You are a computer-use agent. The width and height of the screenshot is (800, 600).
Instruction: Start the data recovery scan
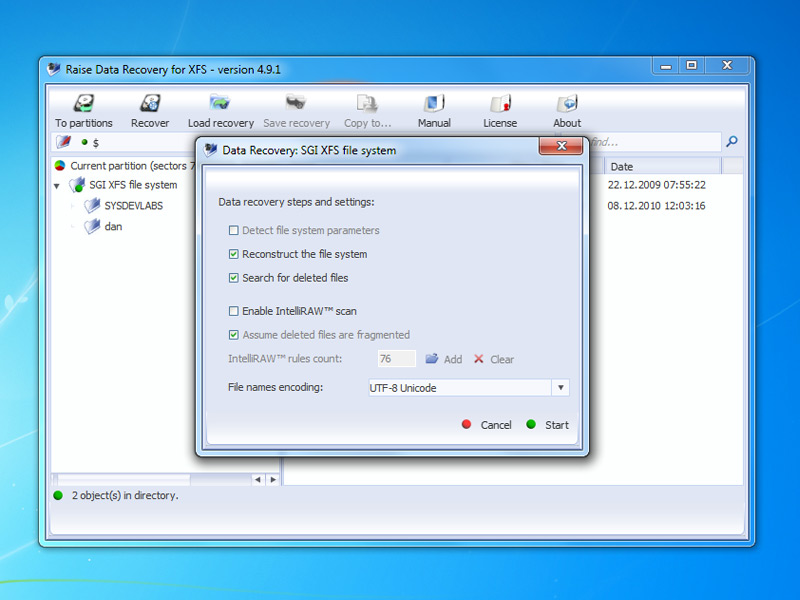(547, 424)
